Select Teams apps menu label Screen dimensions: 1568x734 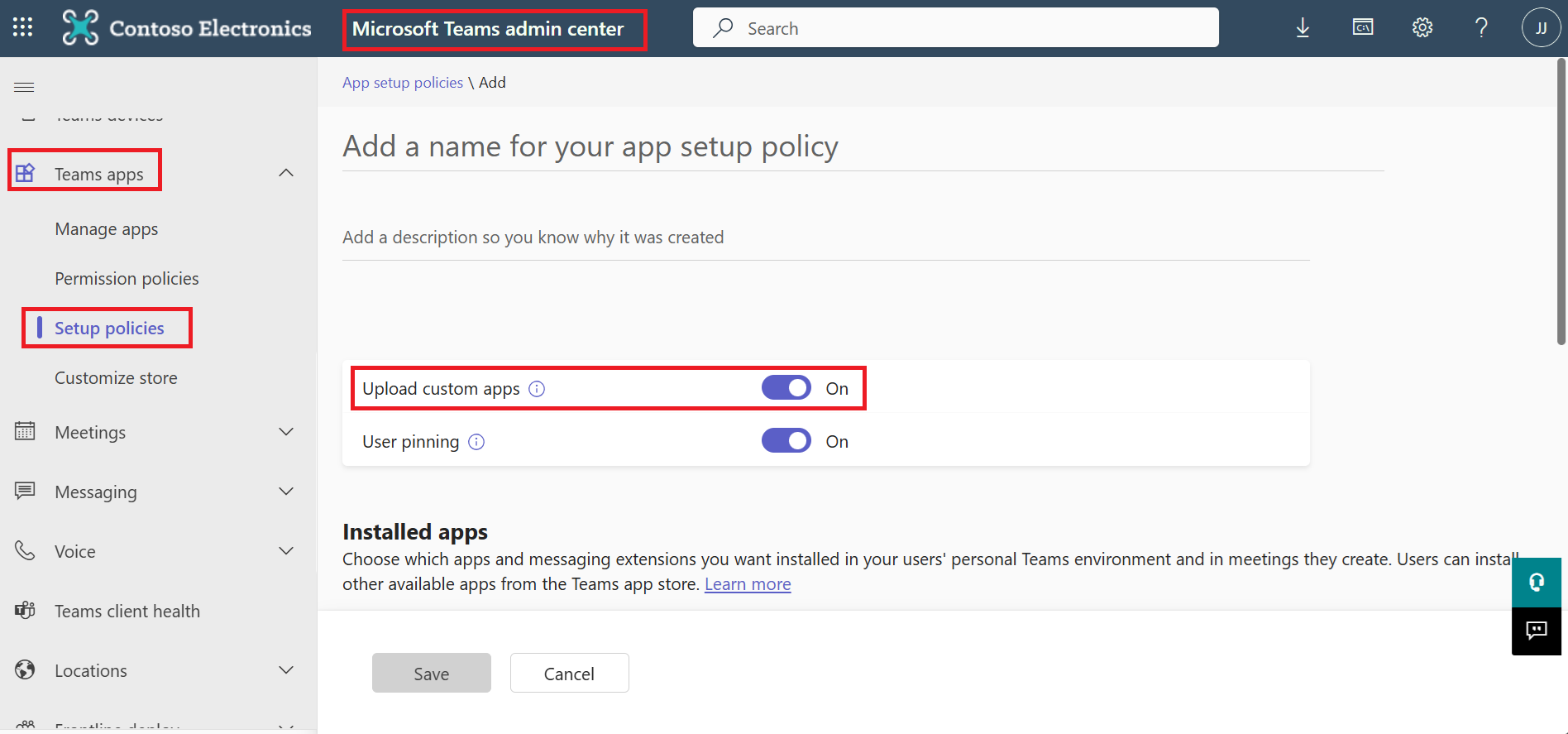click(99, 175)
